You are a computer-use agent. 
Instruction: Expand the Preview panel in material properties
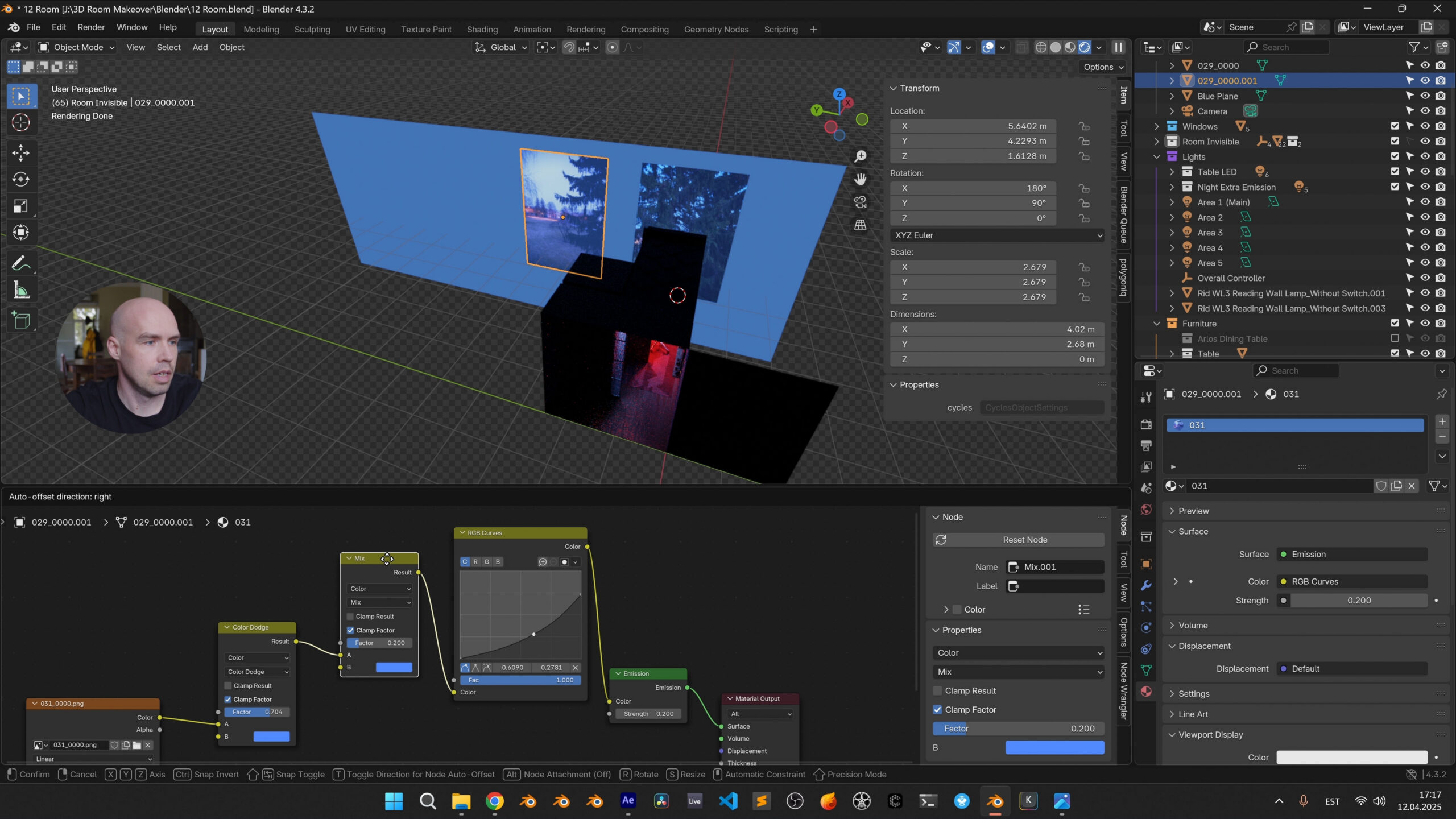tap(1193, 511)
